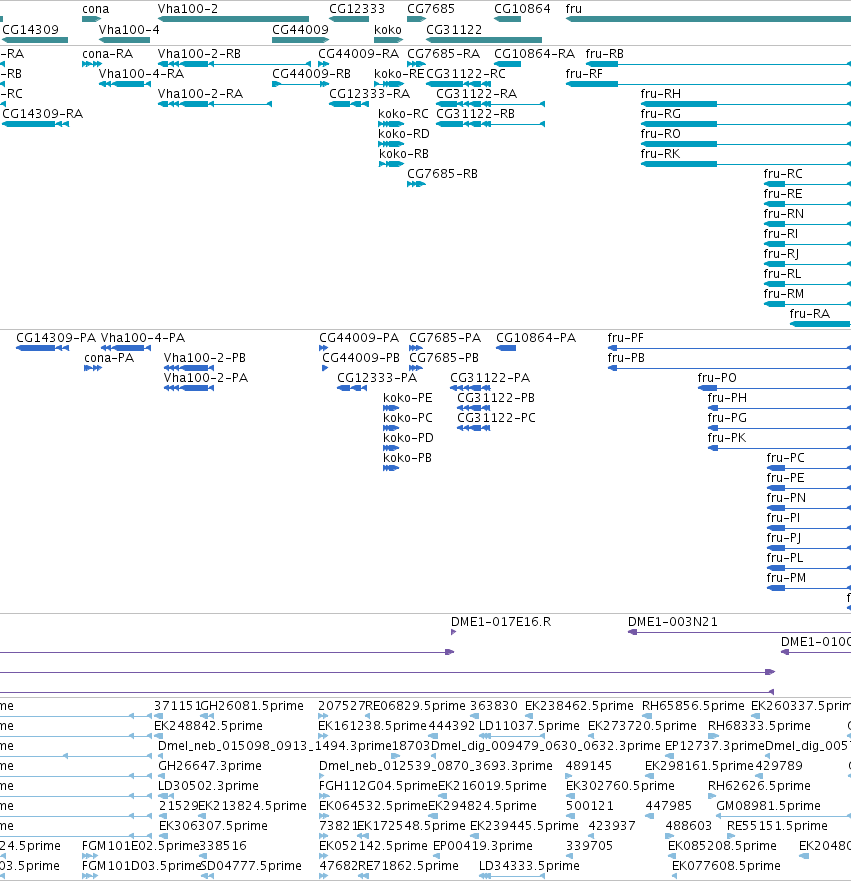Click protein fru-PO
Screen dimensions: 851x881
tap(774, 388)
